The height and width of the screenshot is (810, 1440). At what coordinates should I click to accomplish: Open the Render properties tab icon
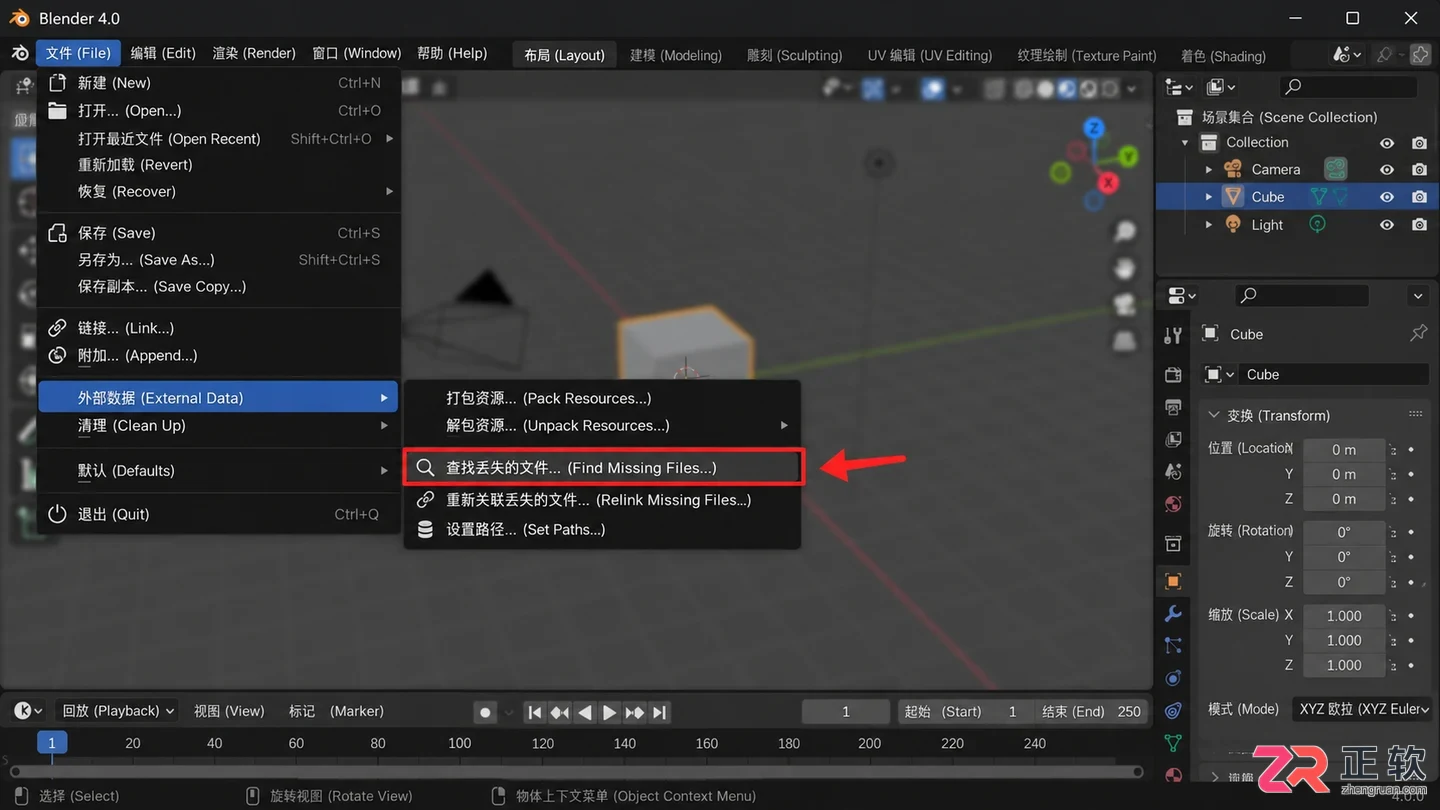pos(1174,374)
